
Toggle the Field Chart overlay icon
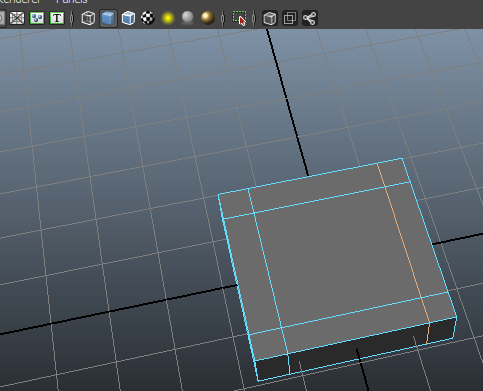click(17, 18)
